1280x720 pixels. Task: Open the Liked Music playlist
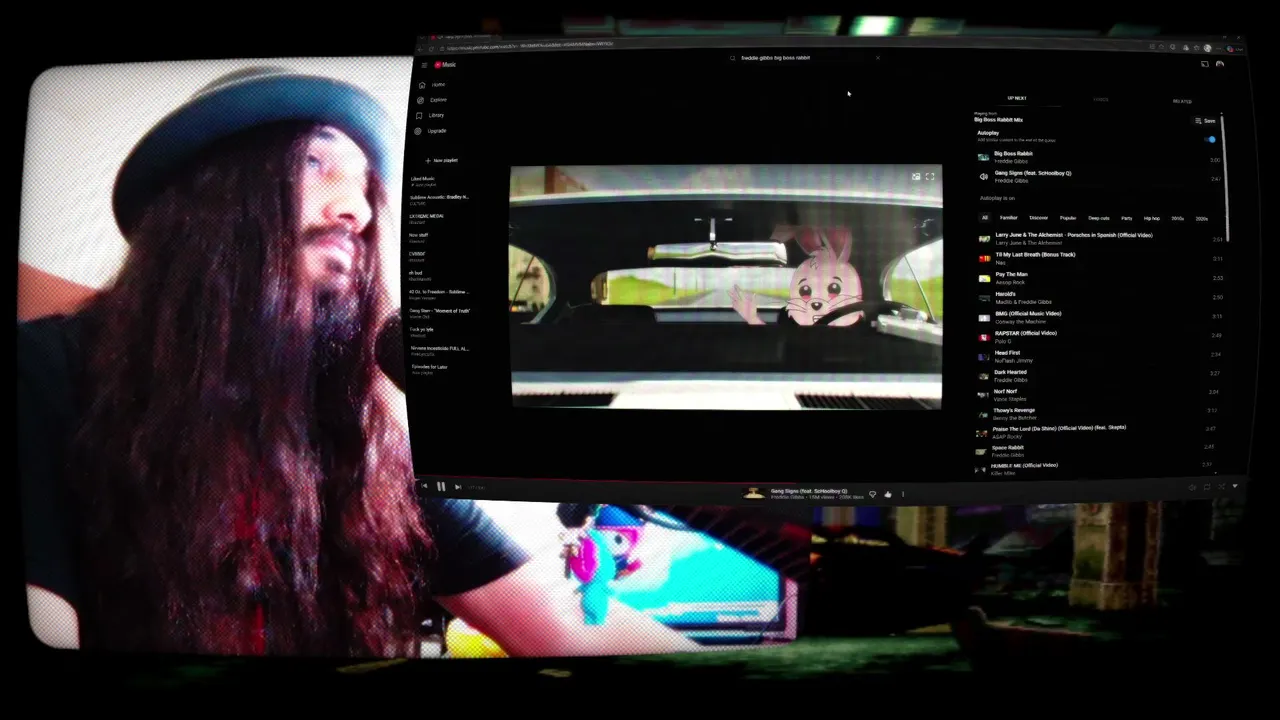pyautogui.click(x=423, y=181)
